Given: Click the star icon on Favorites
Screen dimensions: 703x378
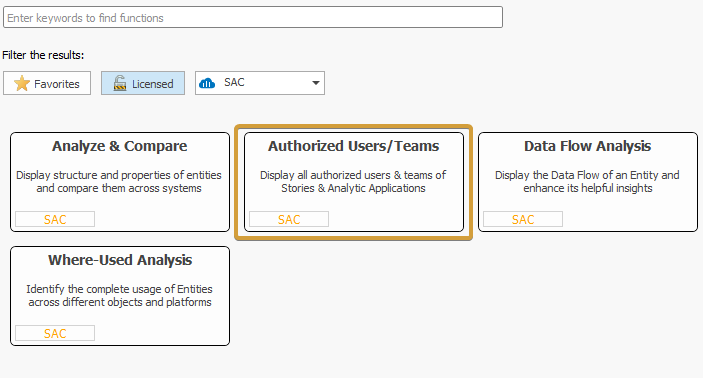Looking at the screenshot, I should coord(22,83).
